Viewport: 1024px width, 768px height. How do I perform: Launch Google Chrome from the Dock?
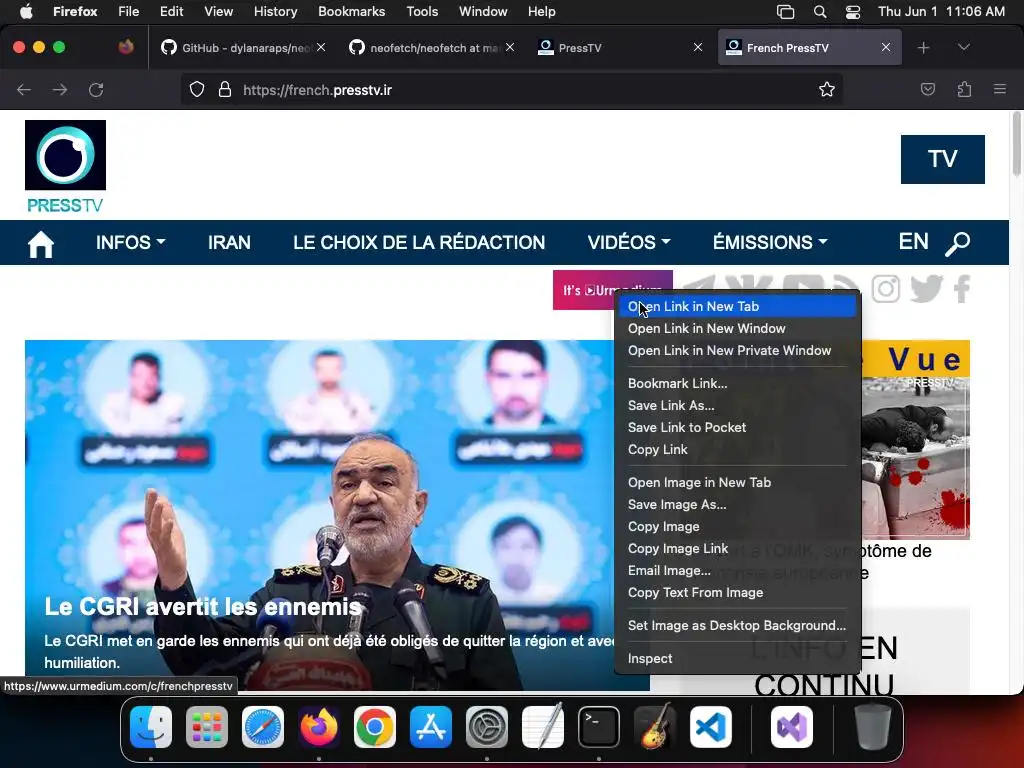[375, 727]
